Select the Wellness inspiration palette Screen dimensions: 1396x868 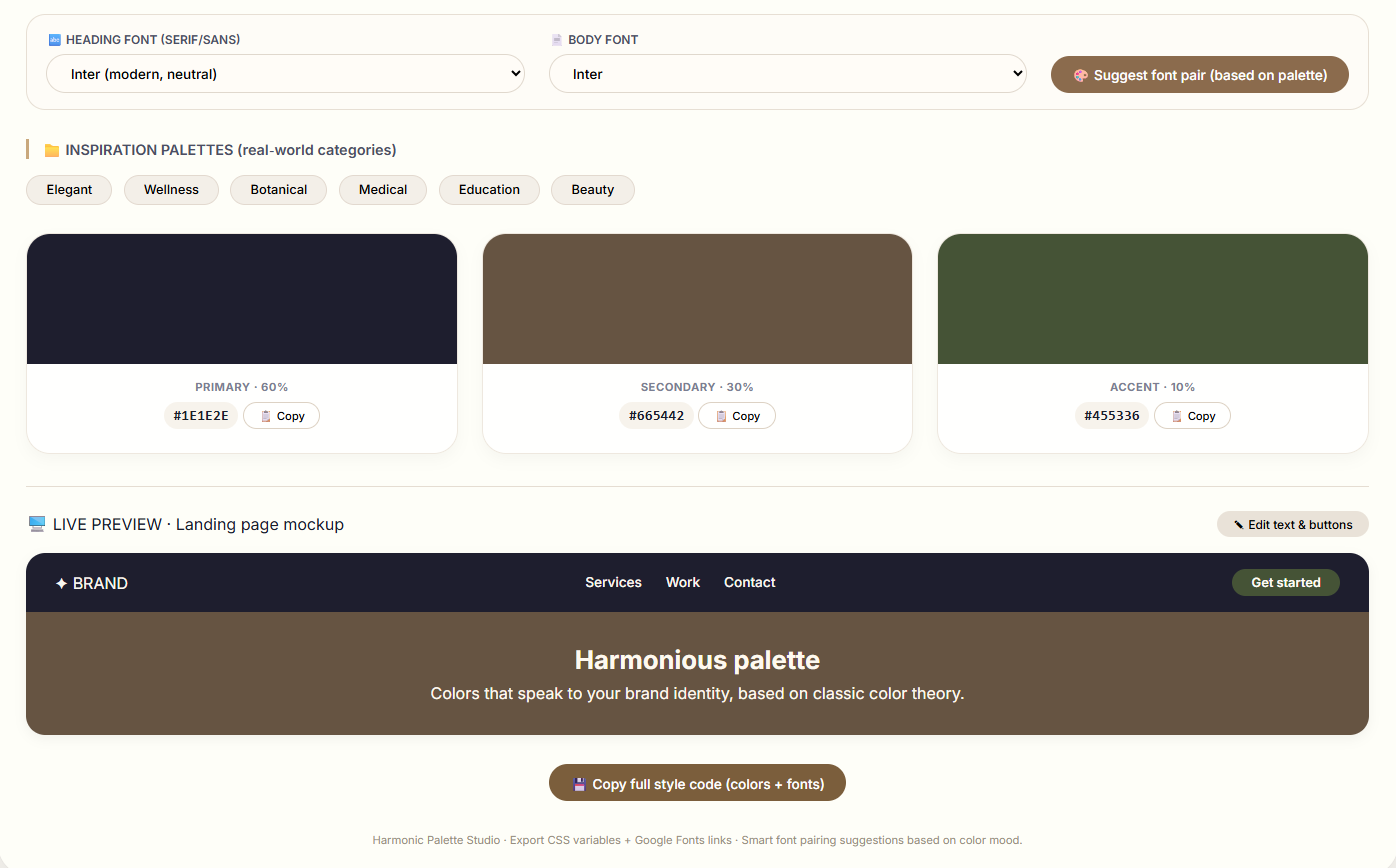(x=171, y=190)
